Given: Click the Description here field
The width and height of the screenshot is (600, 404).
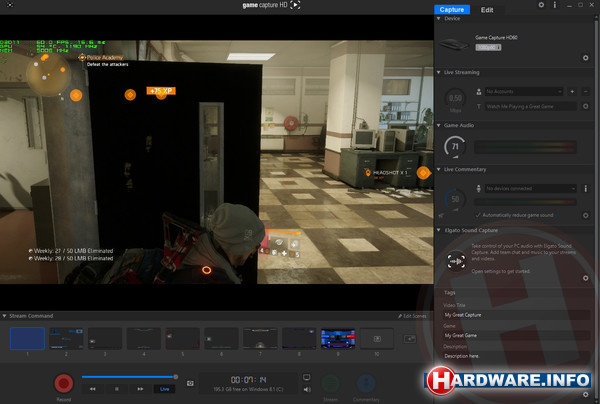Looking at the screenshot, I should pos(516,356).
